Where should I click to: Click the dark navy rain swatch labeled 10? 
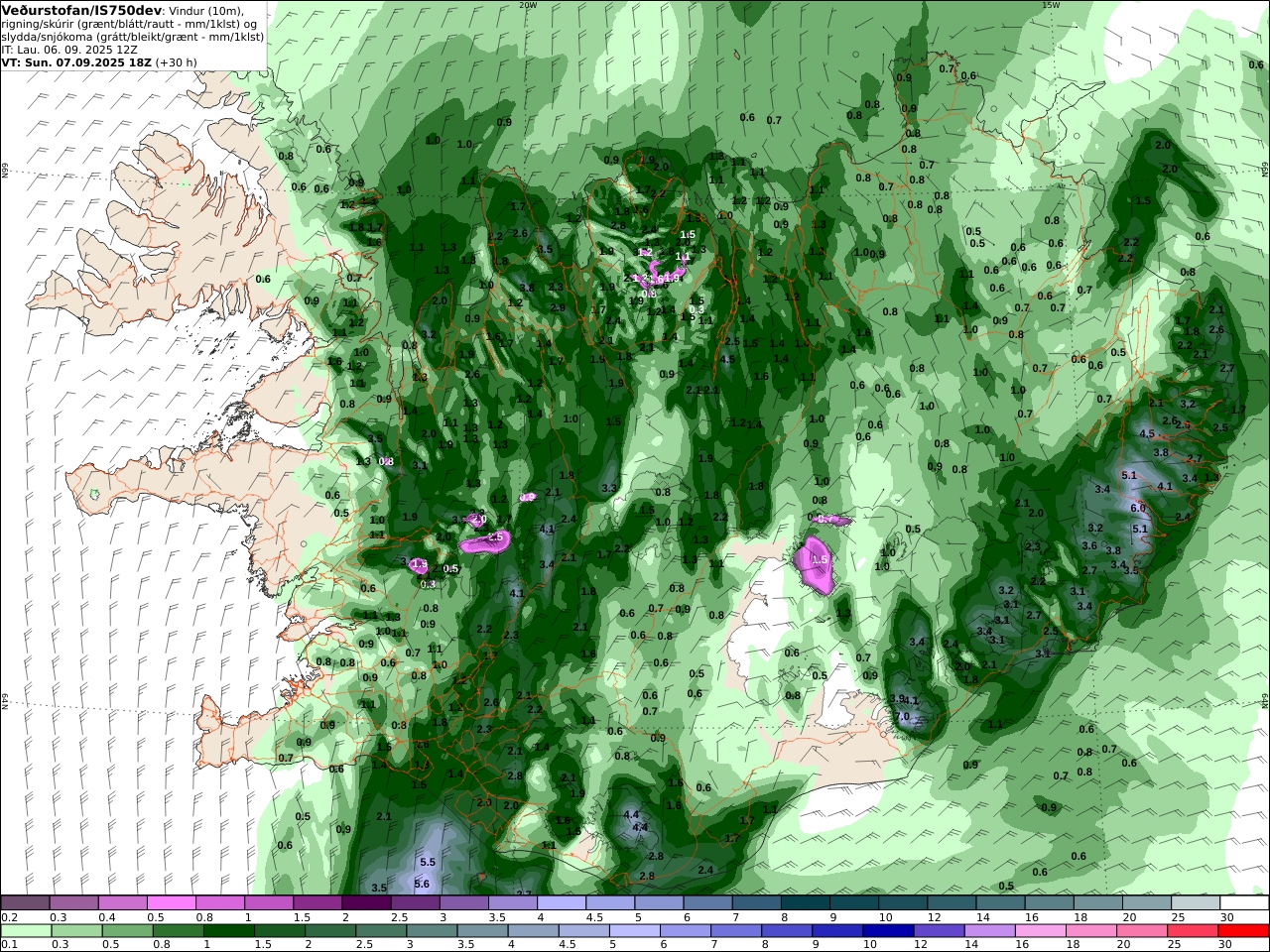click(886, 930)
